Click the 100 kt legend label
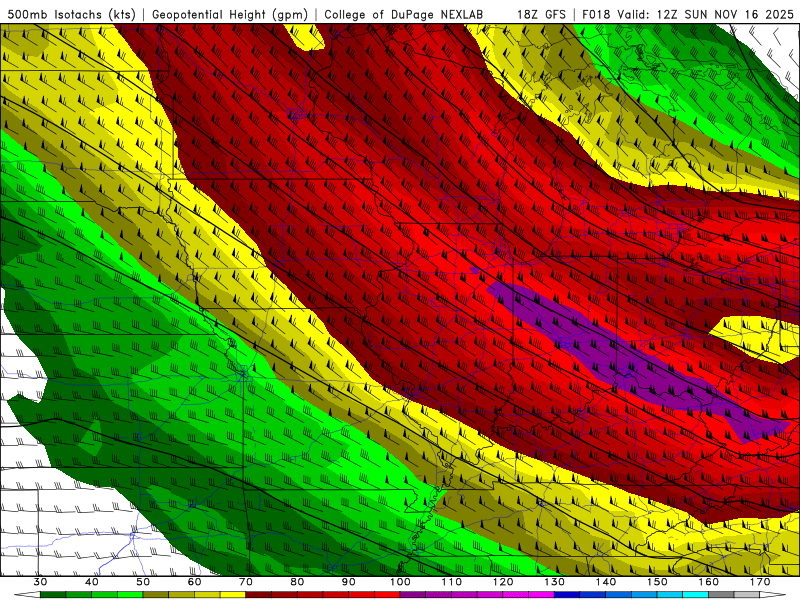This screenshot has height=600, width=800. point(400,582)
